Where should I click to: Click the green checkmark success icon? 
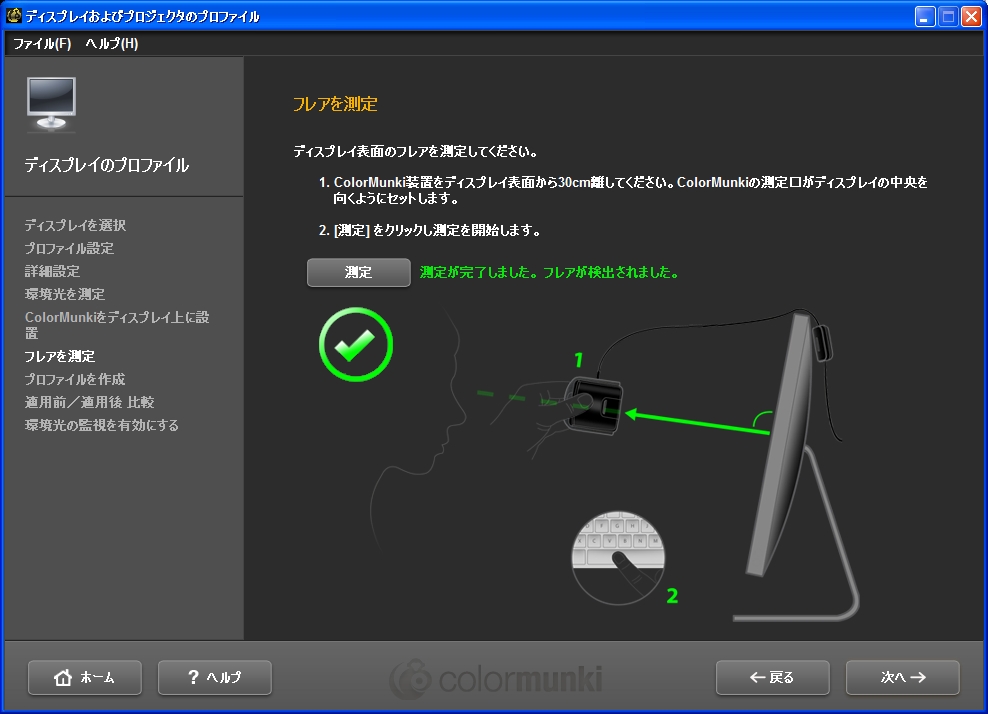tap(355, 344)
